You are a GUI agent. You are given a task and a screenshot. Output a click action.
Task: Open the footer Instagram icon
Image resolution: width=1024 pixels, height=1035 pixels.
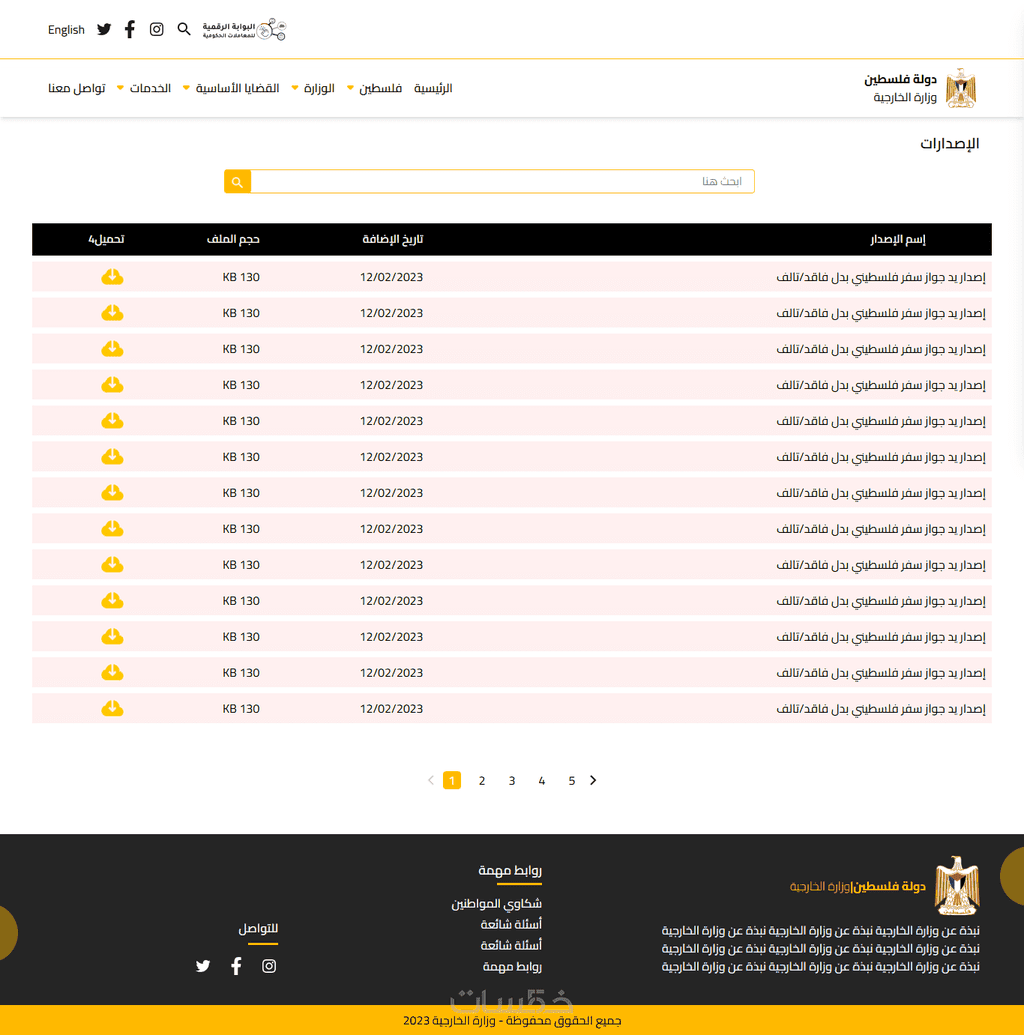[x=269, y=966]
